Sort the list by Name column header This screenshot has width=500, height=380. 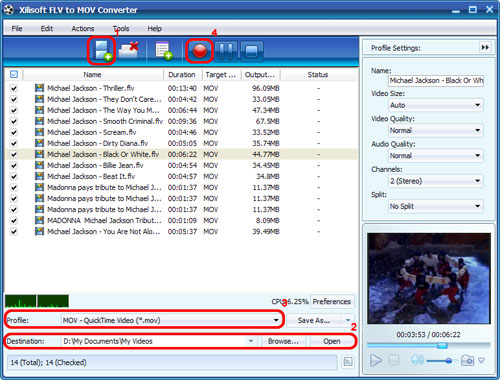click(x=92, y=75)
